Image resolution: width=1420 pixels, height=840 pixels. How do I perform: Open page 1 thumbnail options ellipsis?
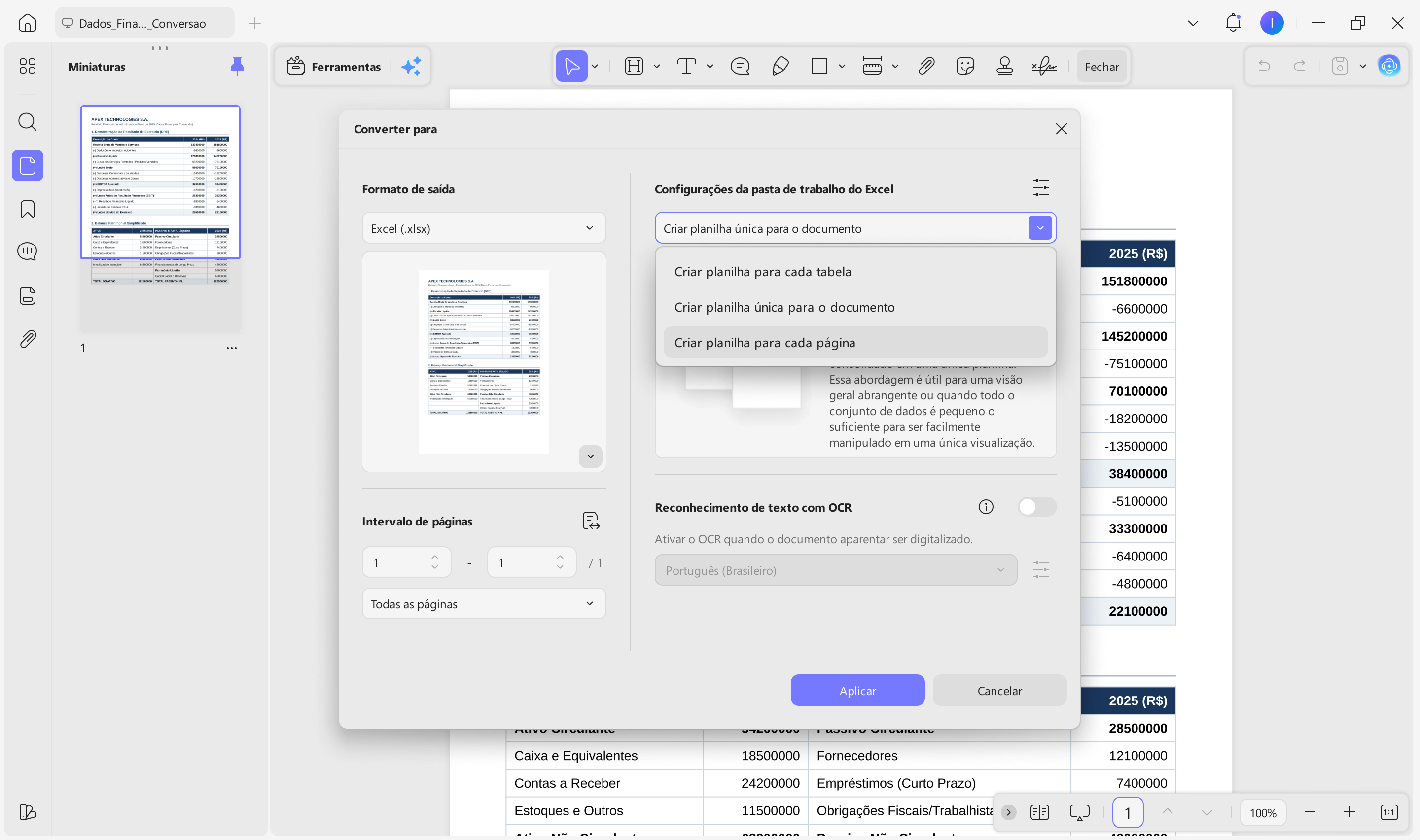pyautogui.click(x=231, y=348)
